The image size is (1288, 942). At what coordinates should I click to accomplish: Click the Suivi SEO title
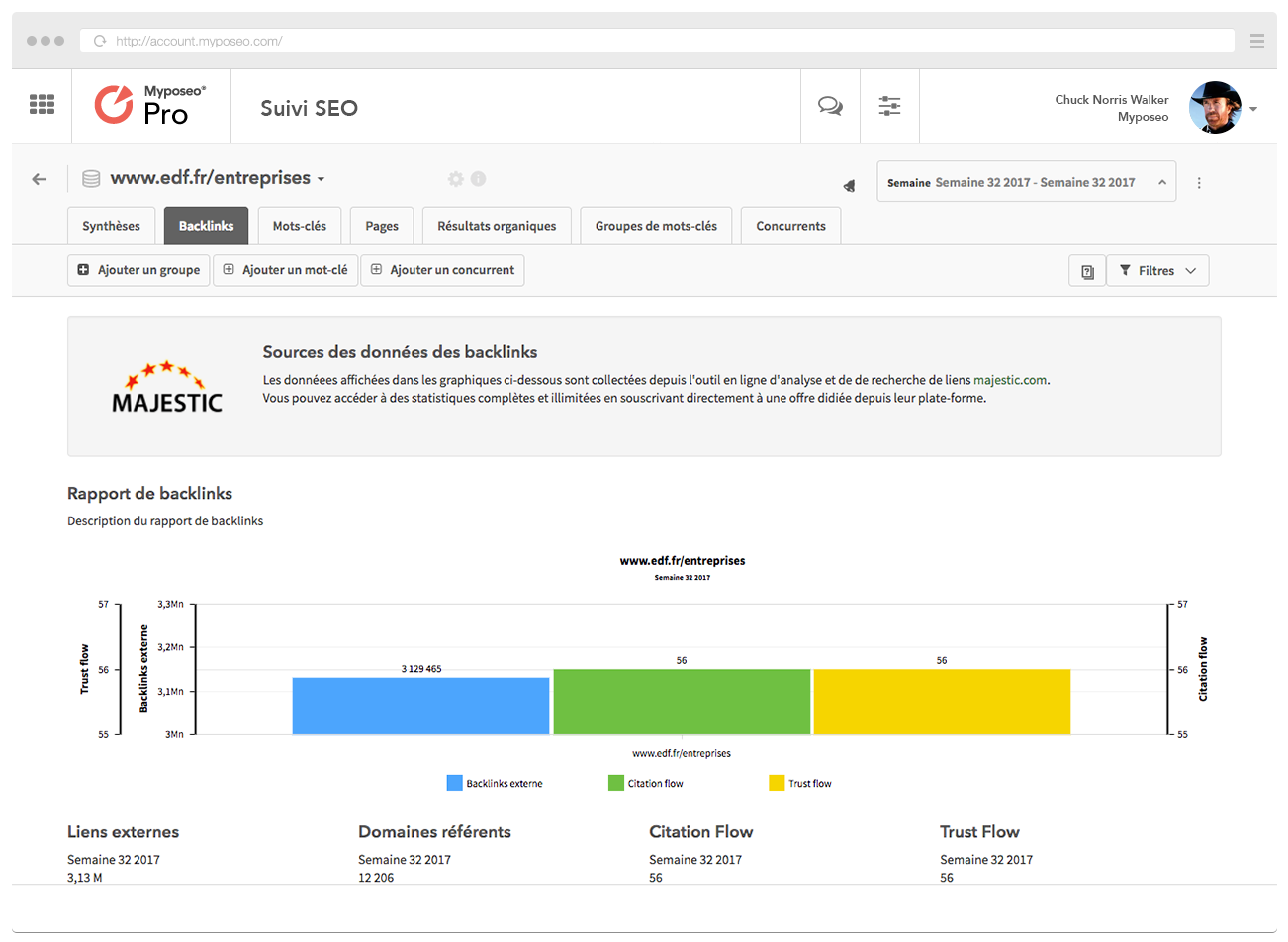click(x=309, y=108)
